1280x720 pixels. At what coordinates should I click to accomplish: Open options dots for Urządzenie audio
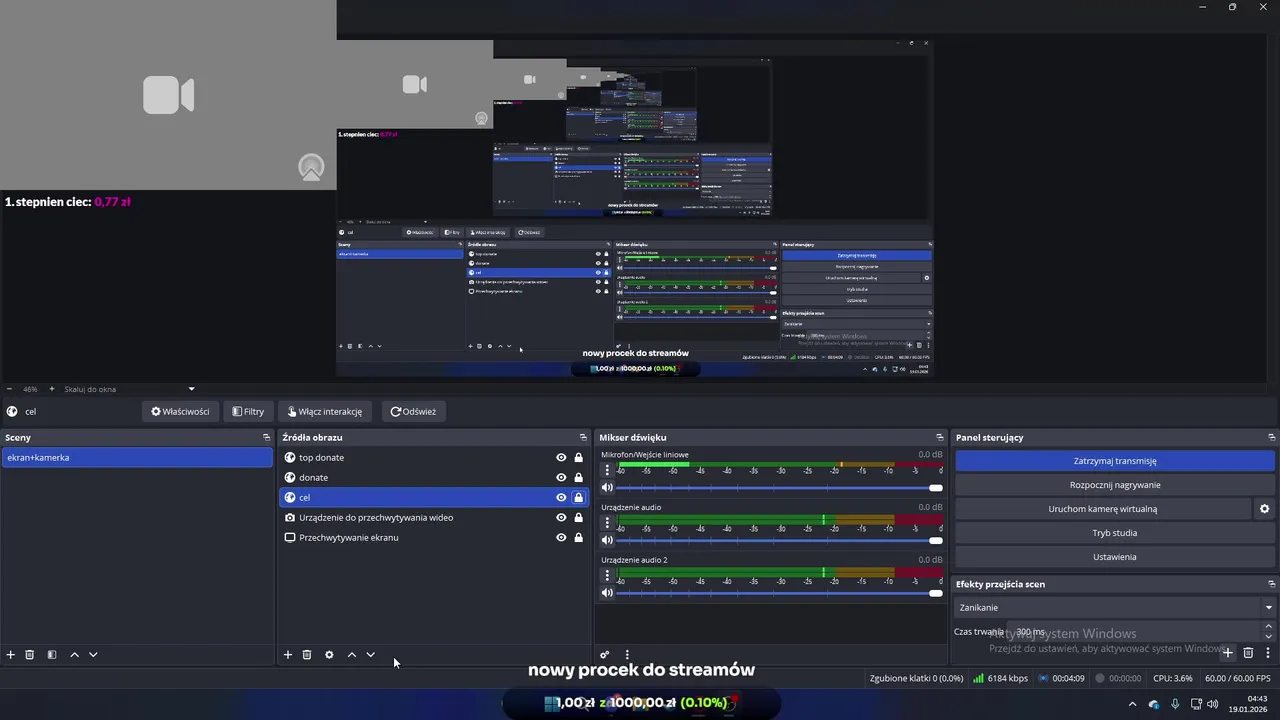coord(607,522)
